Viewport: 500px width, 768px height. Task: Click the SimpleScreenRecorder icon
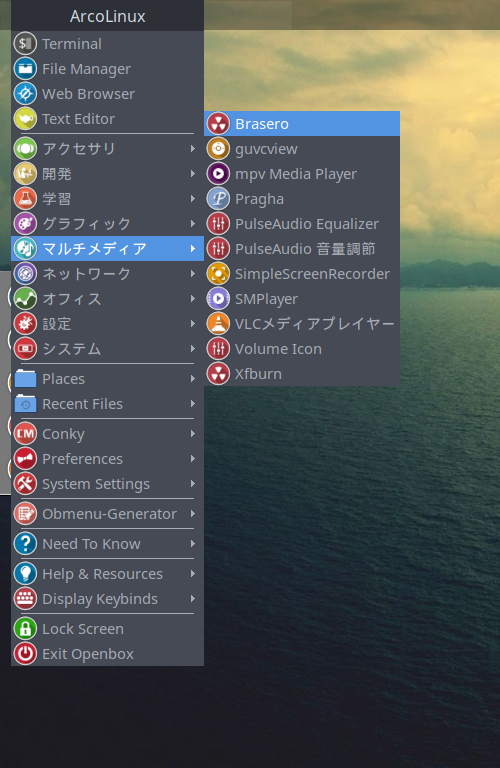point(218,274)
